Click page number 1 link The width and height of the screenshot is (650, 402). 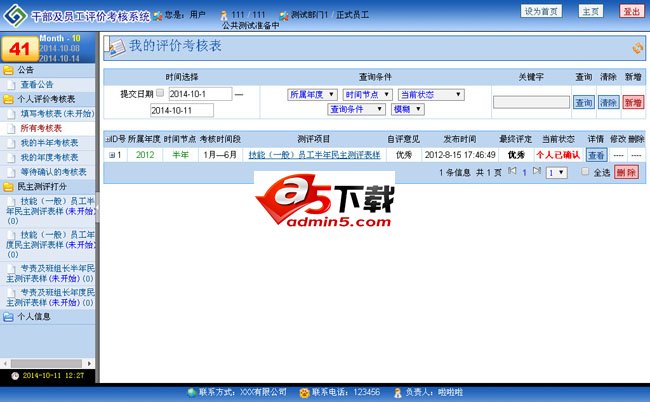click(524, 172)
